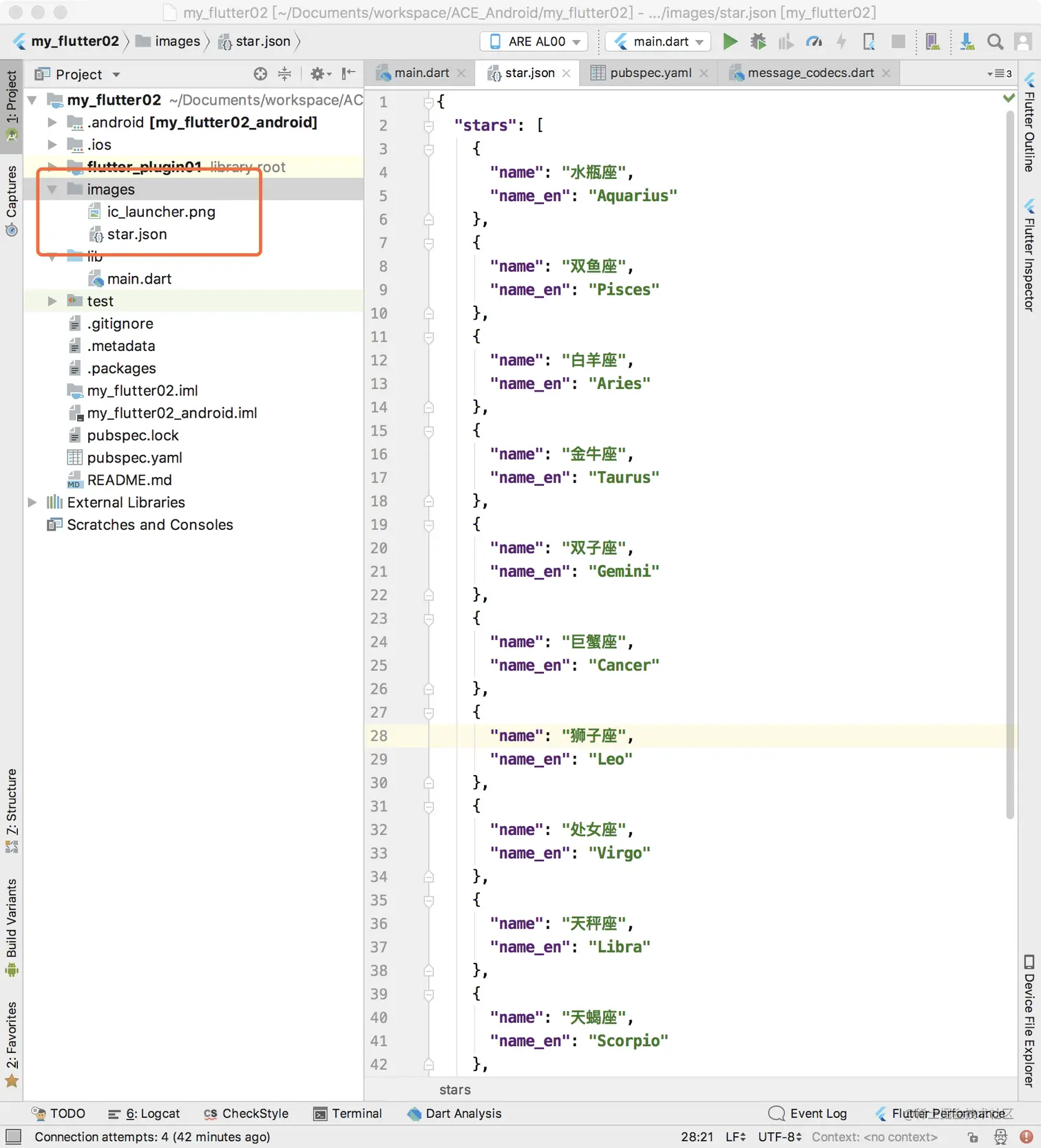Collapse the stars array fold marker on line 2
Viewport: 1041px width, 1148px height.
[x=429, y=125]
